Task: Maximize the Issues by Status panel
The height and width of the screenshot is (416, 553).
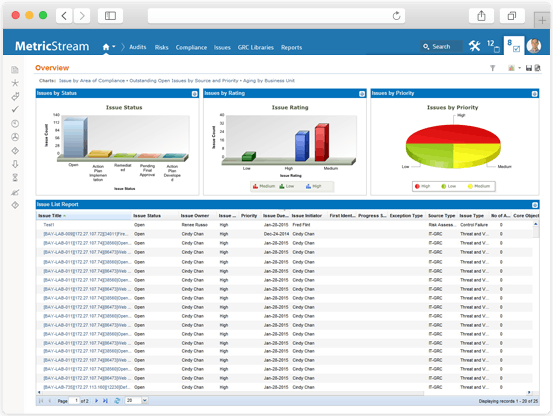Action: point(194,94)
